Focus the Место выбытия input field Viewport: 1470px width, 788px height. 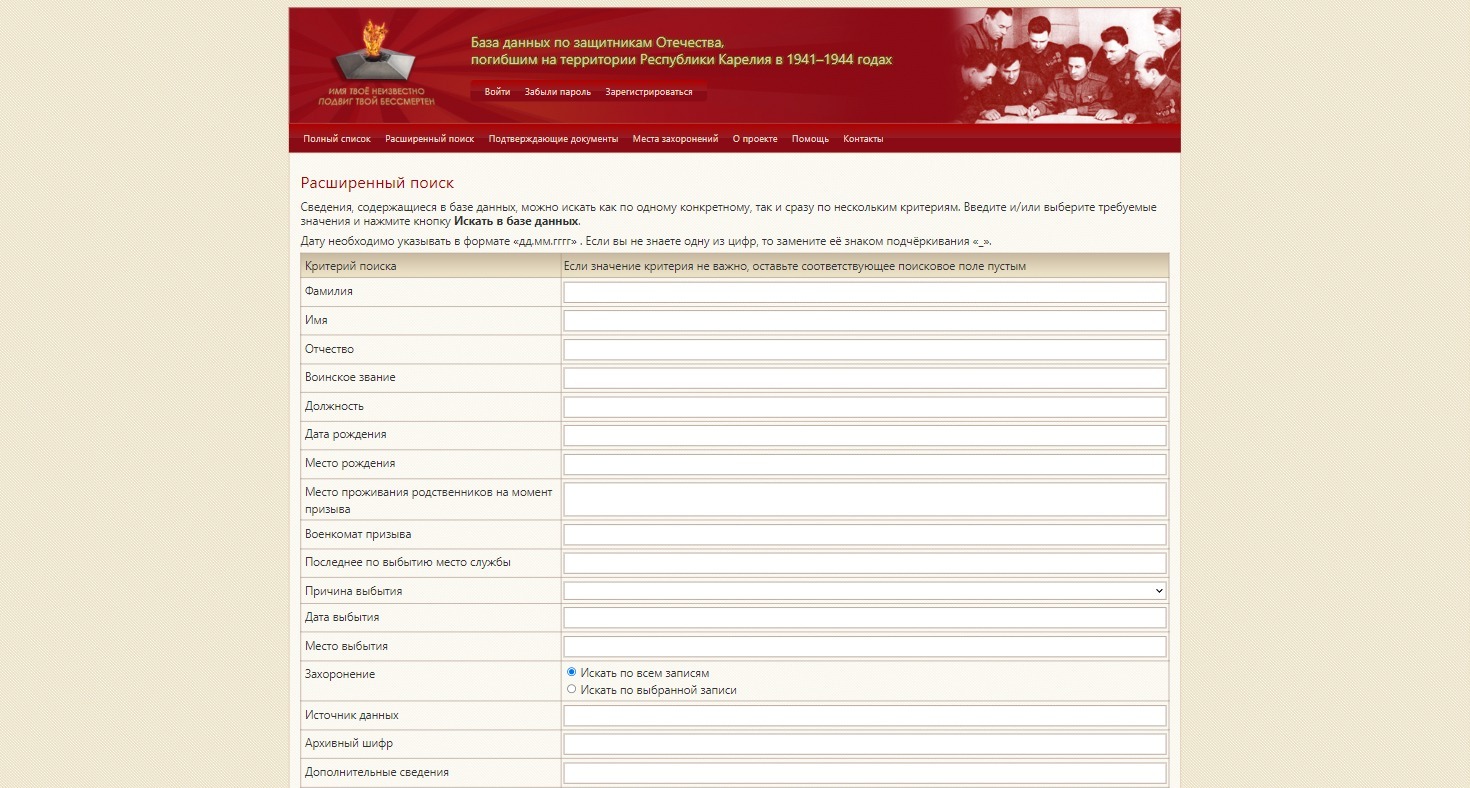(x=865, y=647)
